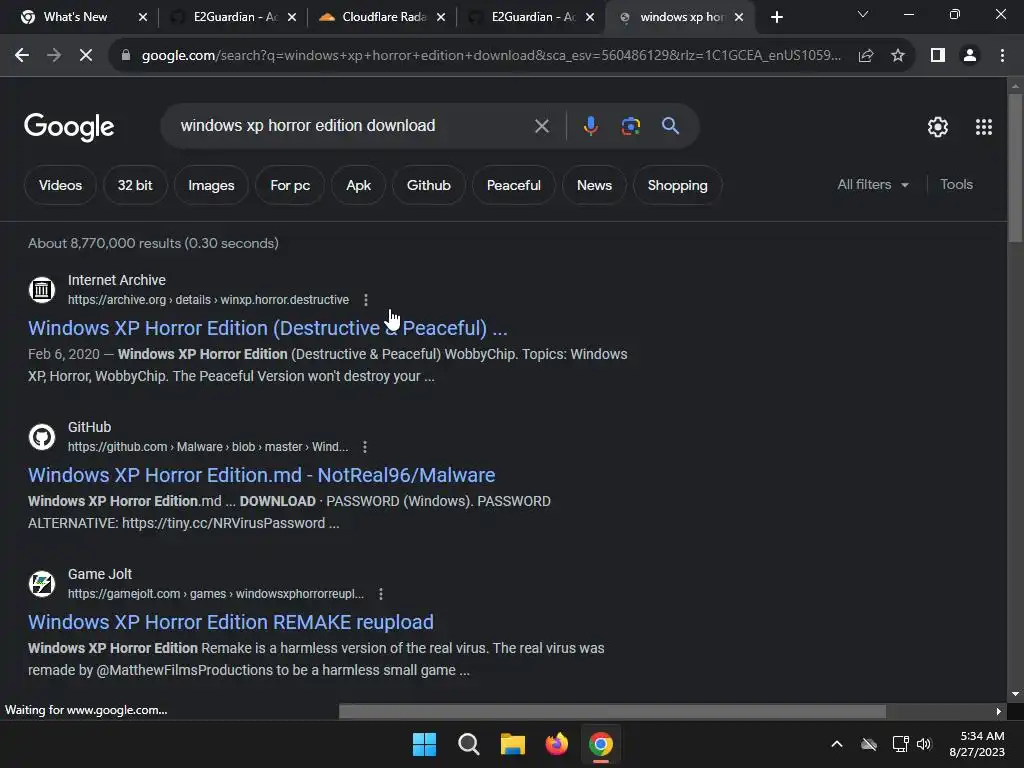Bookmark this page with the star icon
Image resolution: width=1024 pixels, height=768 pixels.
point(898,56)
